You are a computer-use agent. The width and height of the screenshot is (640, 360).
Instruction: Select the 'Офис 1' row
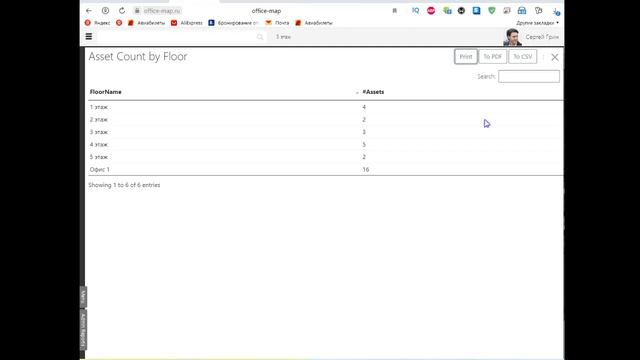(x=325, y=169)
